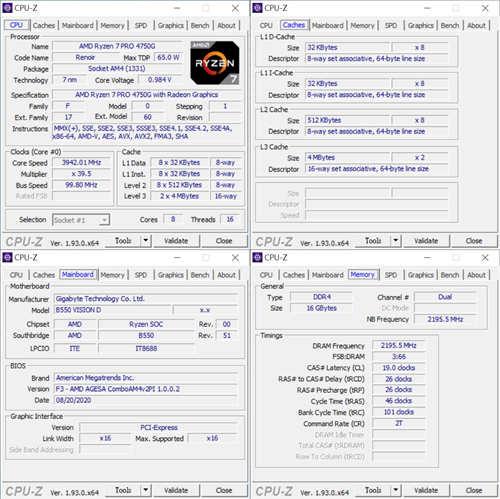
Task: Expand Tools dropdown arrow in Caches window
Action: 396,241
